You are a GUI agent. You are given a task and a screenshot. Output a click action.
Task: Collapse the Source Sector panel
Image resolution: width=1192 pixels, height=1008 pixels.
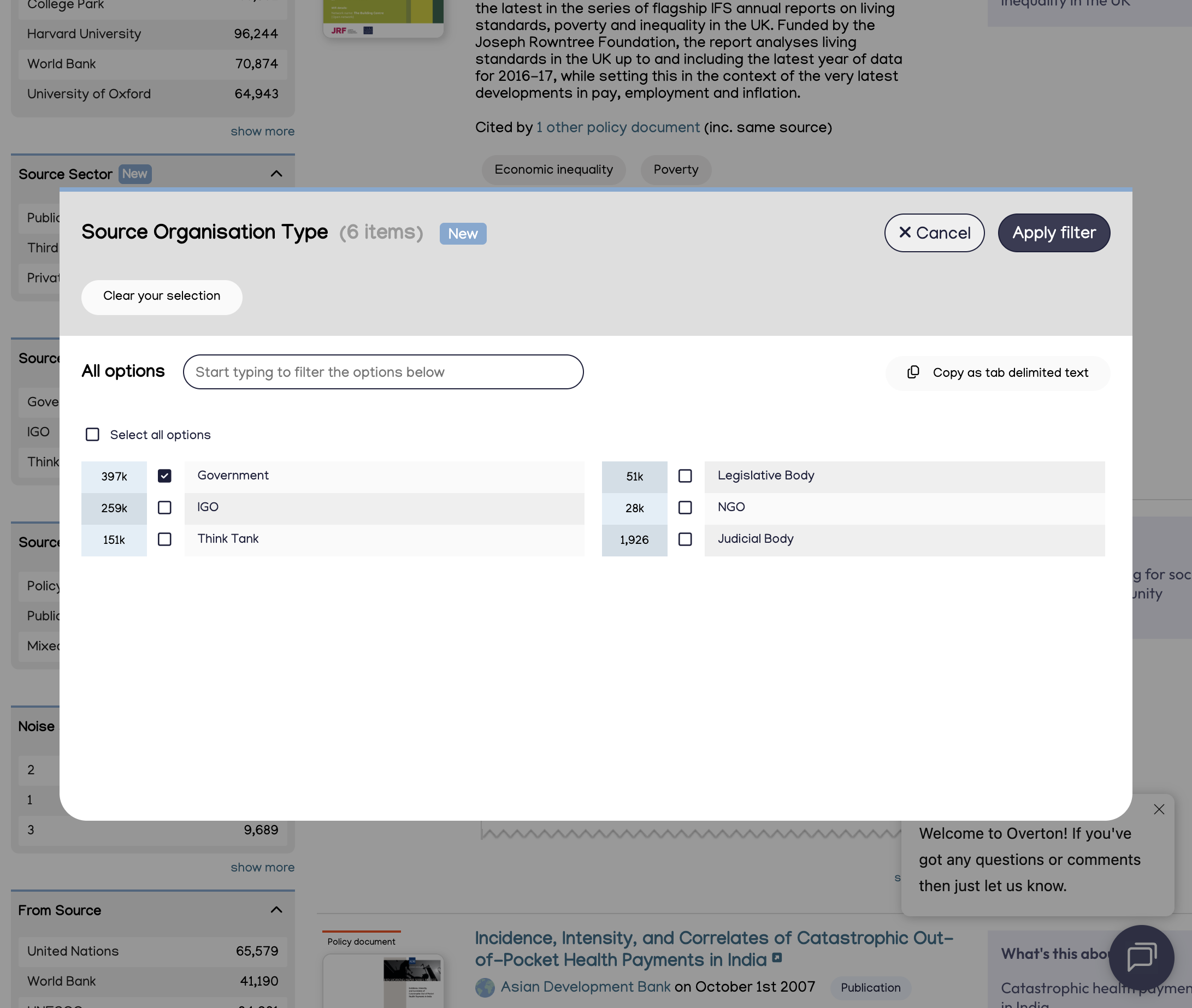(x=276, y=174)
